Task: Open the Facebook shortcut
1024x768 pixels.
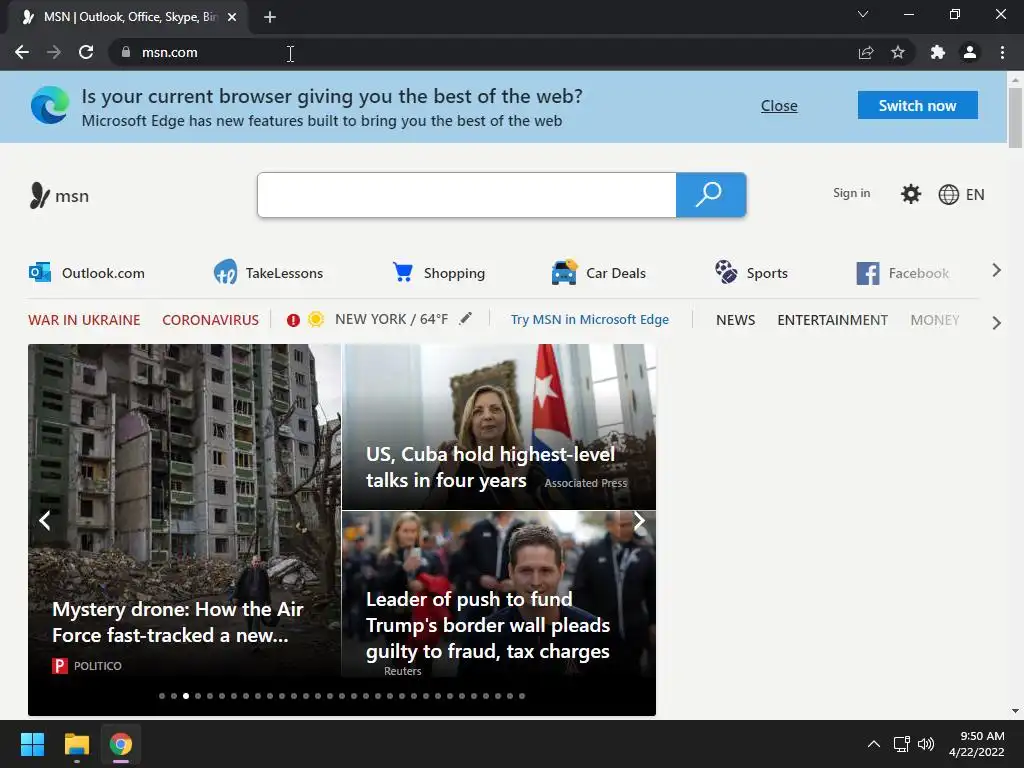Action: pos(903,273)
